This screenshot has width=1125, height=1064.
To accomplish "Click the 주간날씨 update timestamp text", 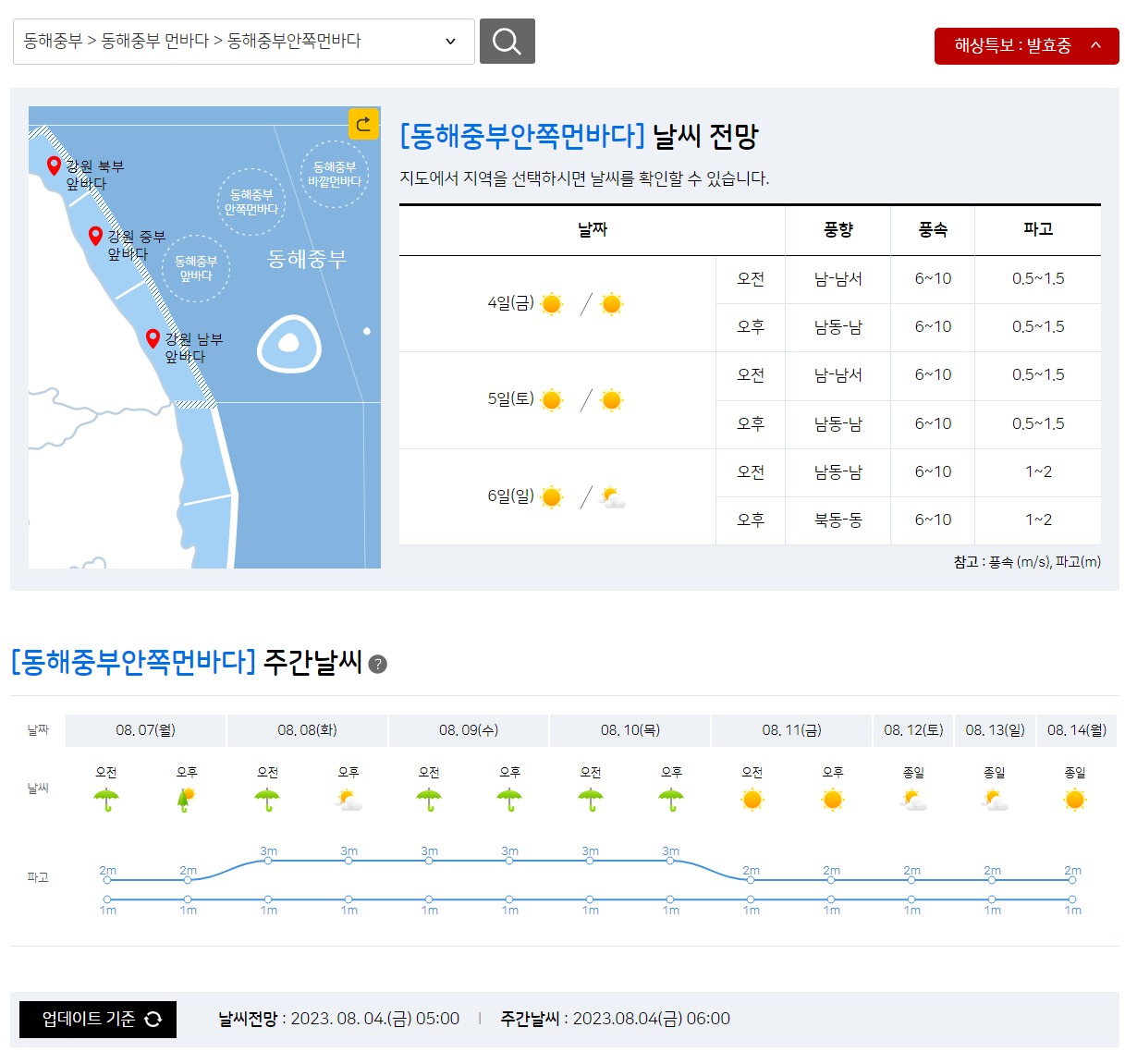I will (x=615, y=1019).
